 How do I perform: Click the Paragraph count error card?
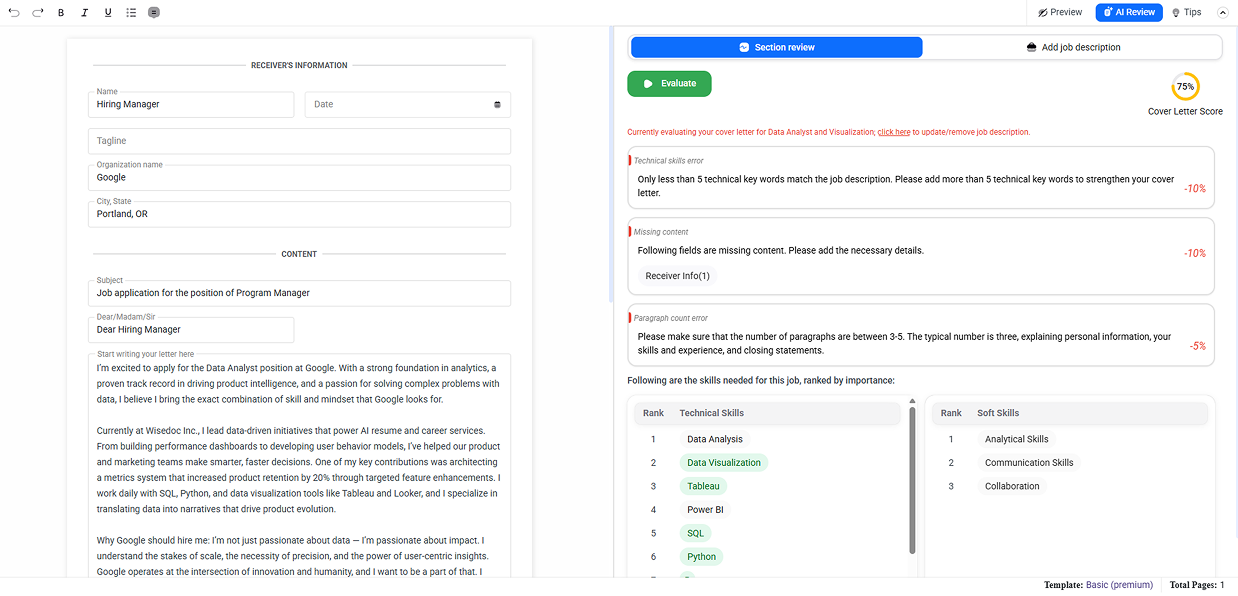pos(921,335)
